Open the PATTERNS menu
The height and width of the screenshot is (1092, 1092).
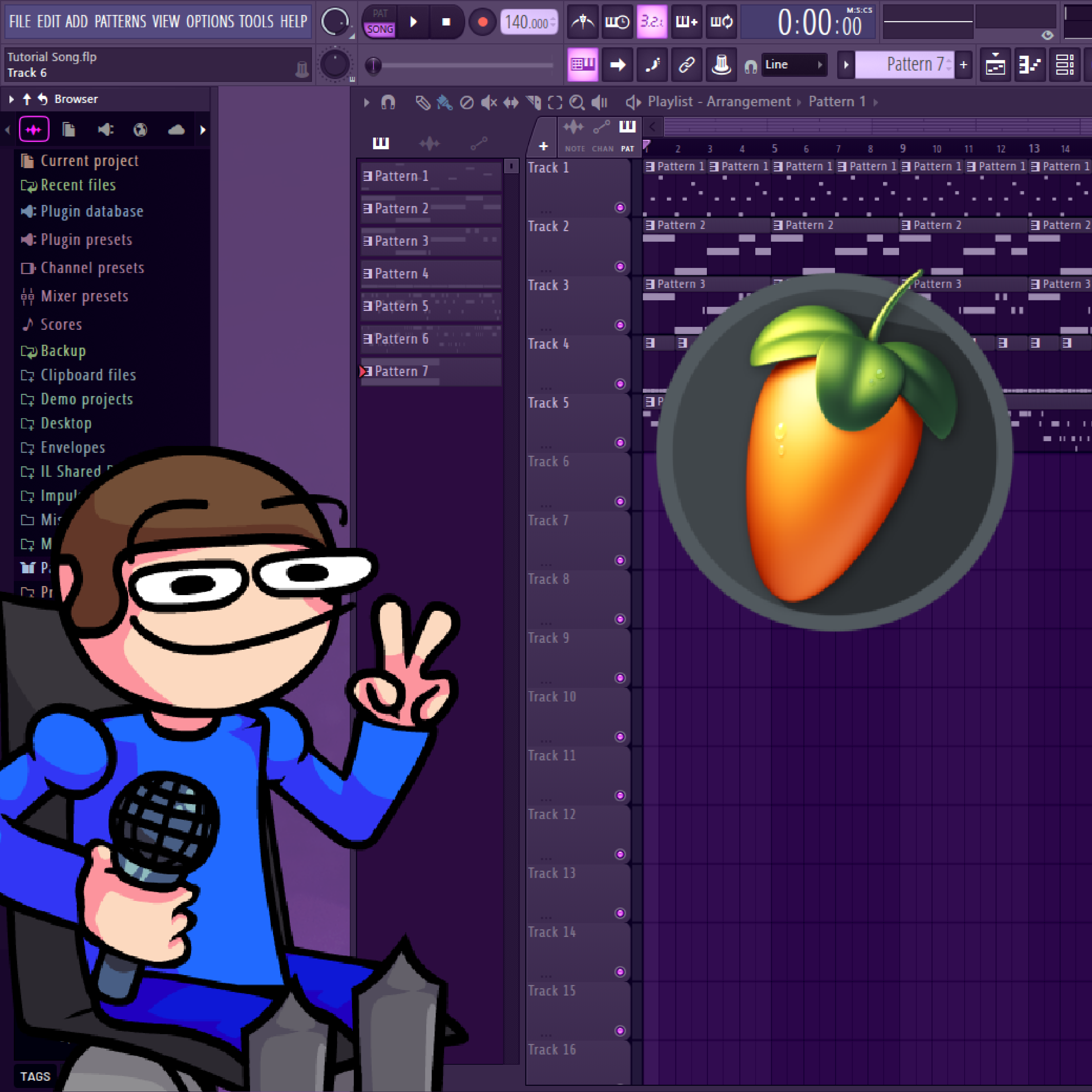pos(120,21)
